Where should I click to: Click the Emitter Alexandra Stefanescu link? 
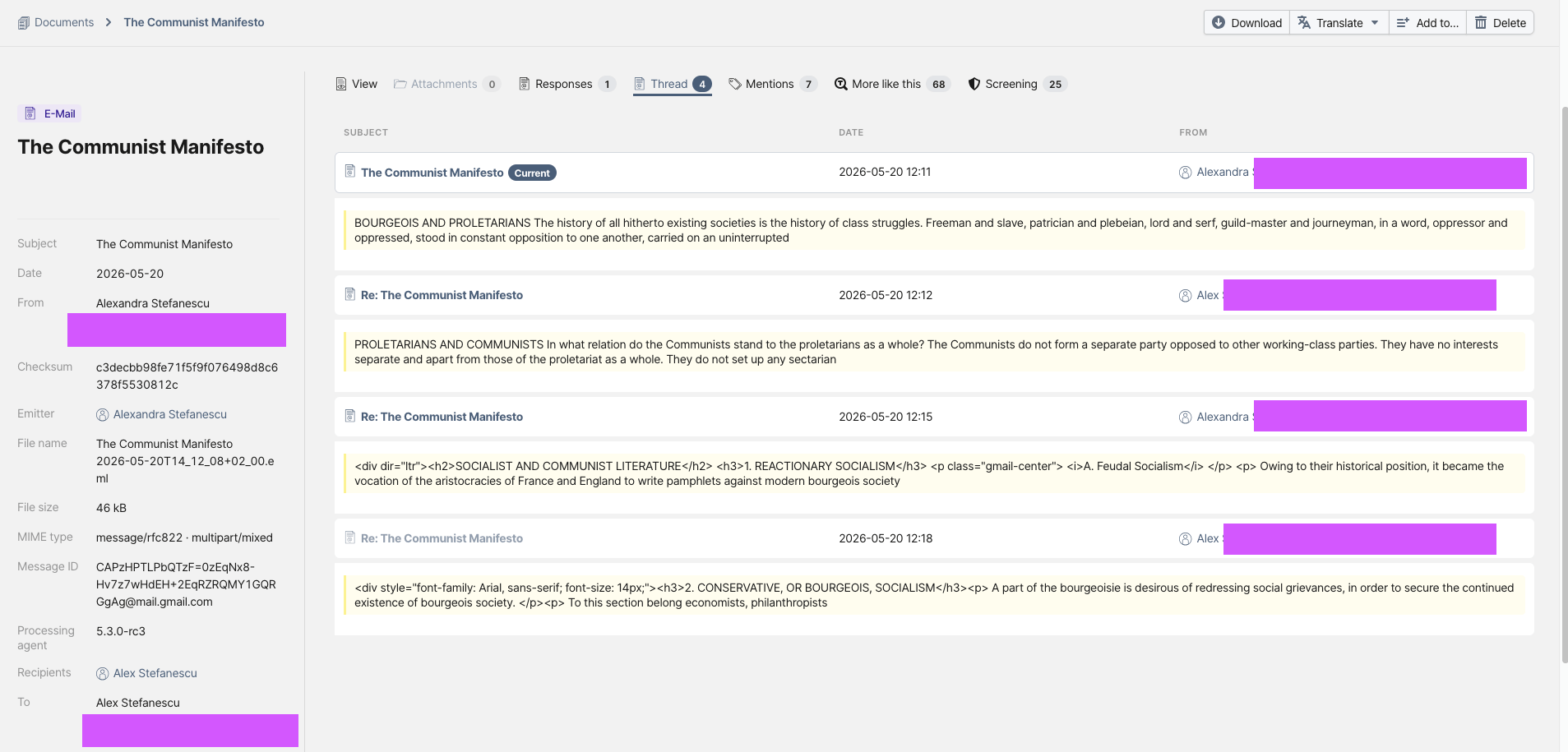coord(170,414)
